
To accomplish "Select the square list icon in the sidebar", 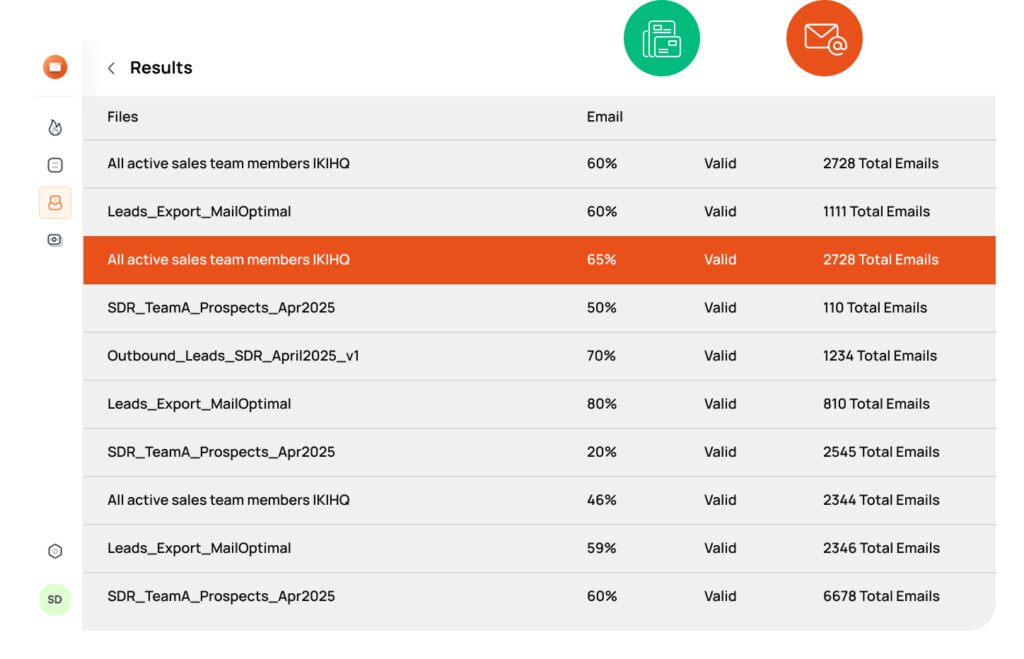I will [x=55, y=165].
